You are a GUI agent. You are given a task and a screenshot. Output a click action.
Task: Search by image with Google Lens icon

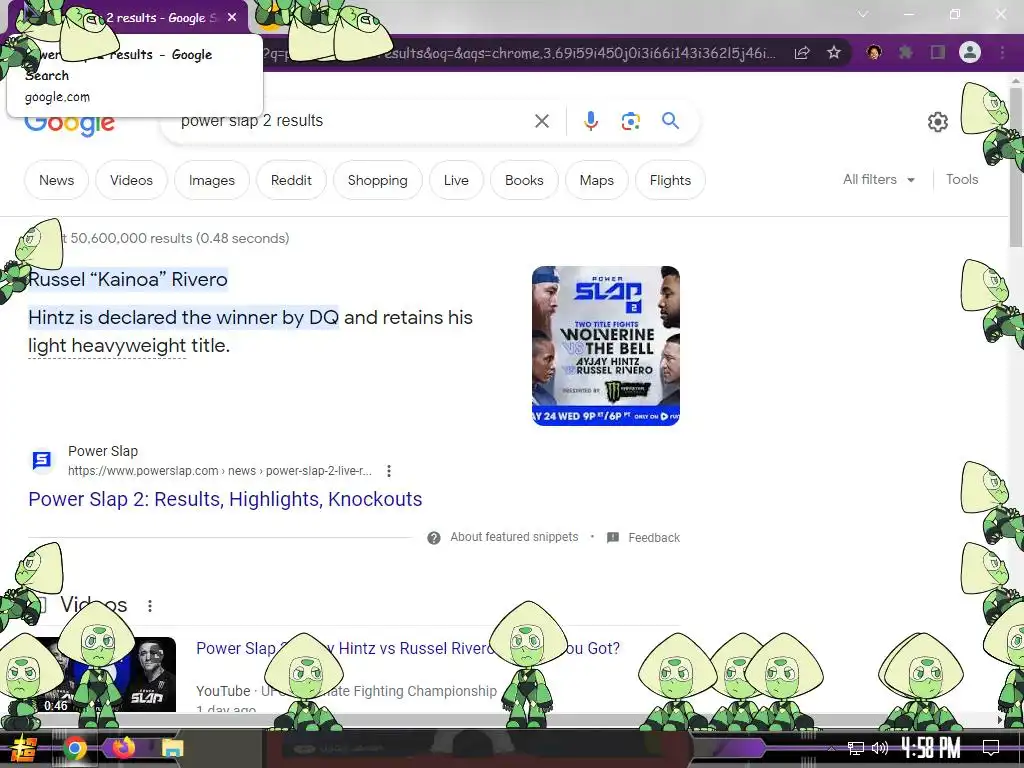click(x=630, y=121)
